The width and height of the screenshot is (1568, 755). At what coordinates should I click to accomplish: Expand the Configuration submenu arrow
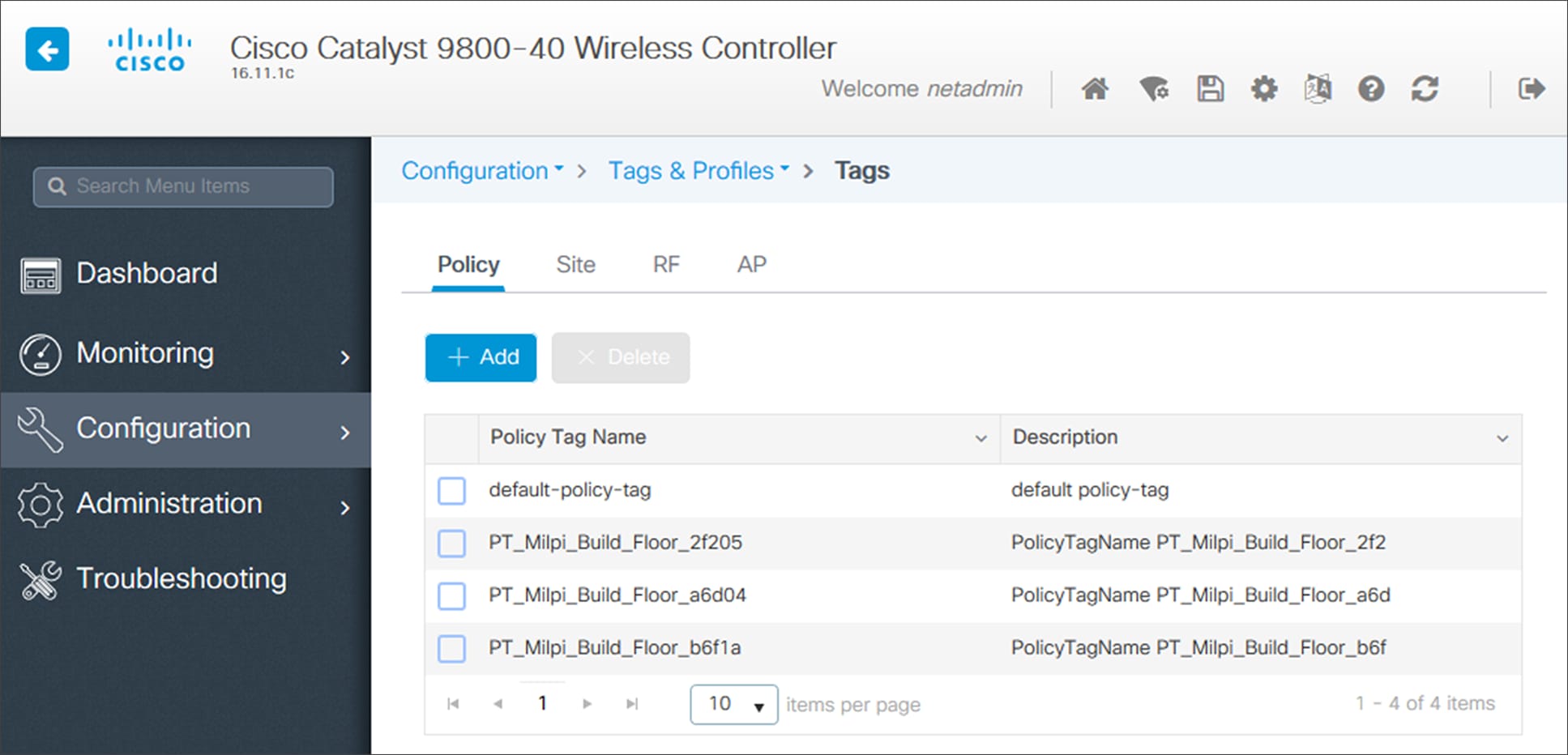tap(345, 433)
